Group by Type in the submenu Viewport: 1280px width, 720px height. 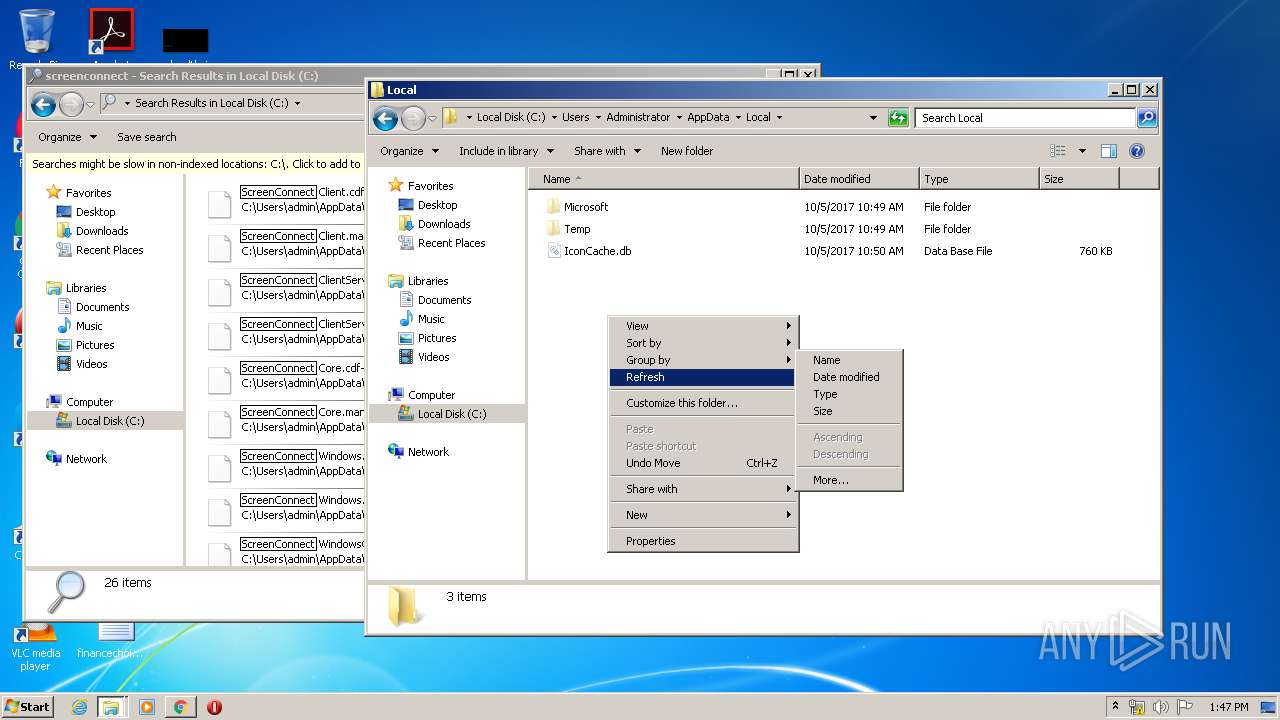850,394
